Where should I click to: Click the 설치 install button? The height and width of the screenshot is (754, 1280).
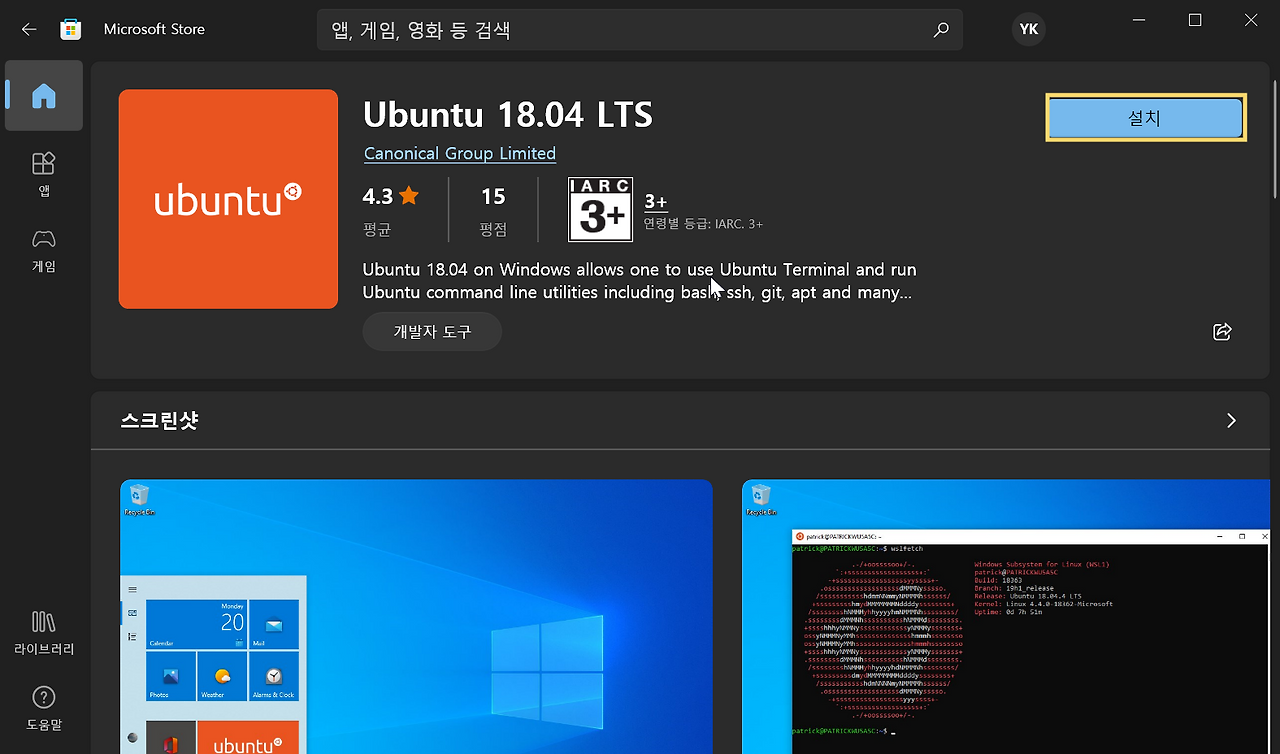tap(1145, 118)
